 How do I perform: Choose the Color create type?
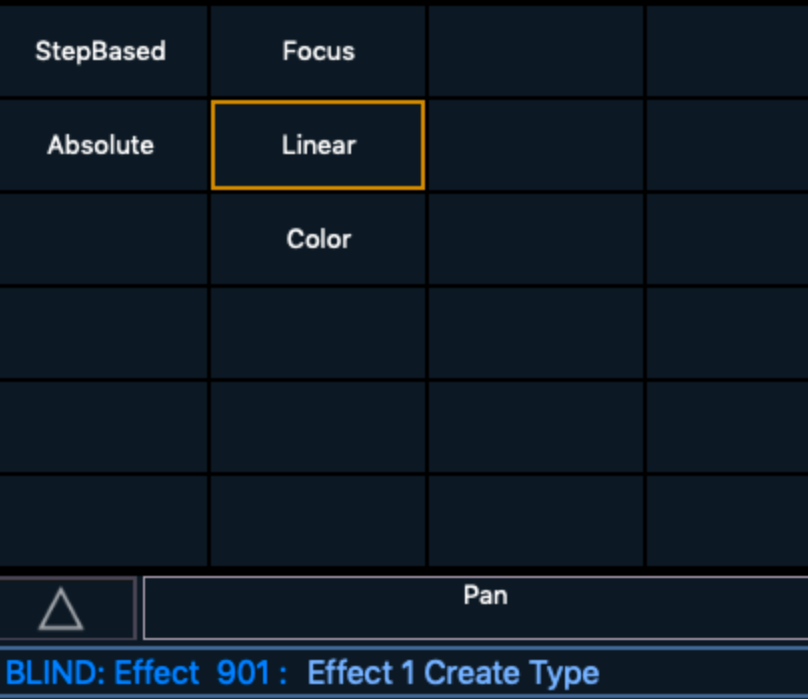coord(317,239)
